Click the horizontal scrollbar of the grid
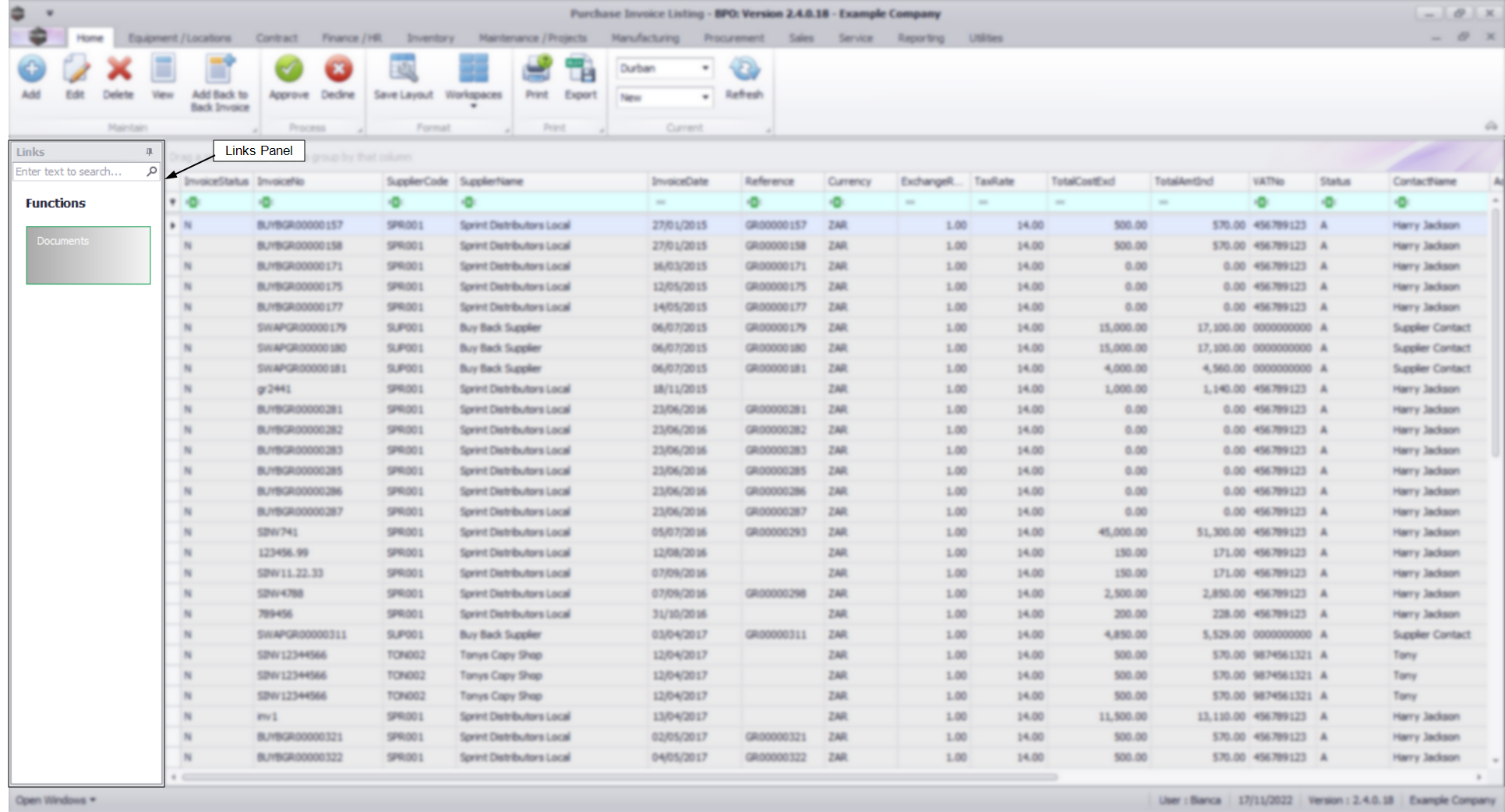The height and width of the screenshot is (812, 1505). point(620,777)
